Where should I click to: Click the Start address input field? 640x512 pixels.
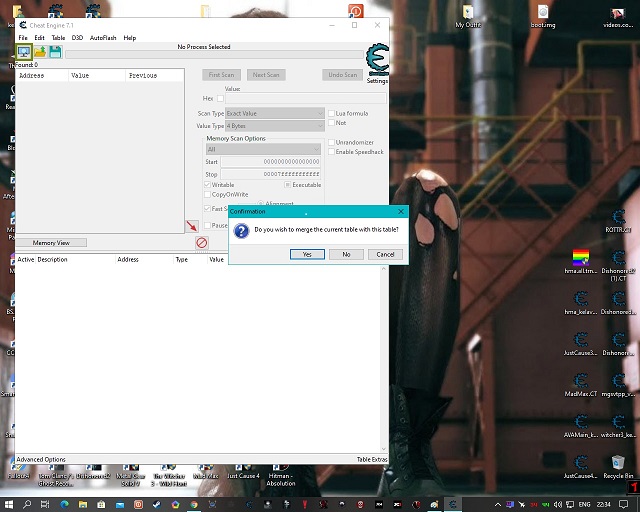(x=276, y=161)
